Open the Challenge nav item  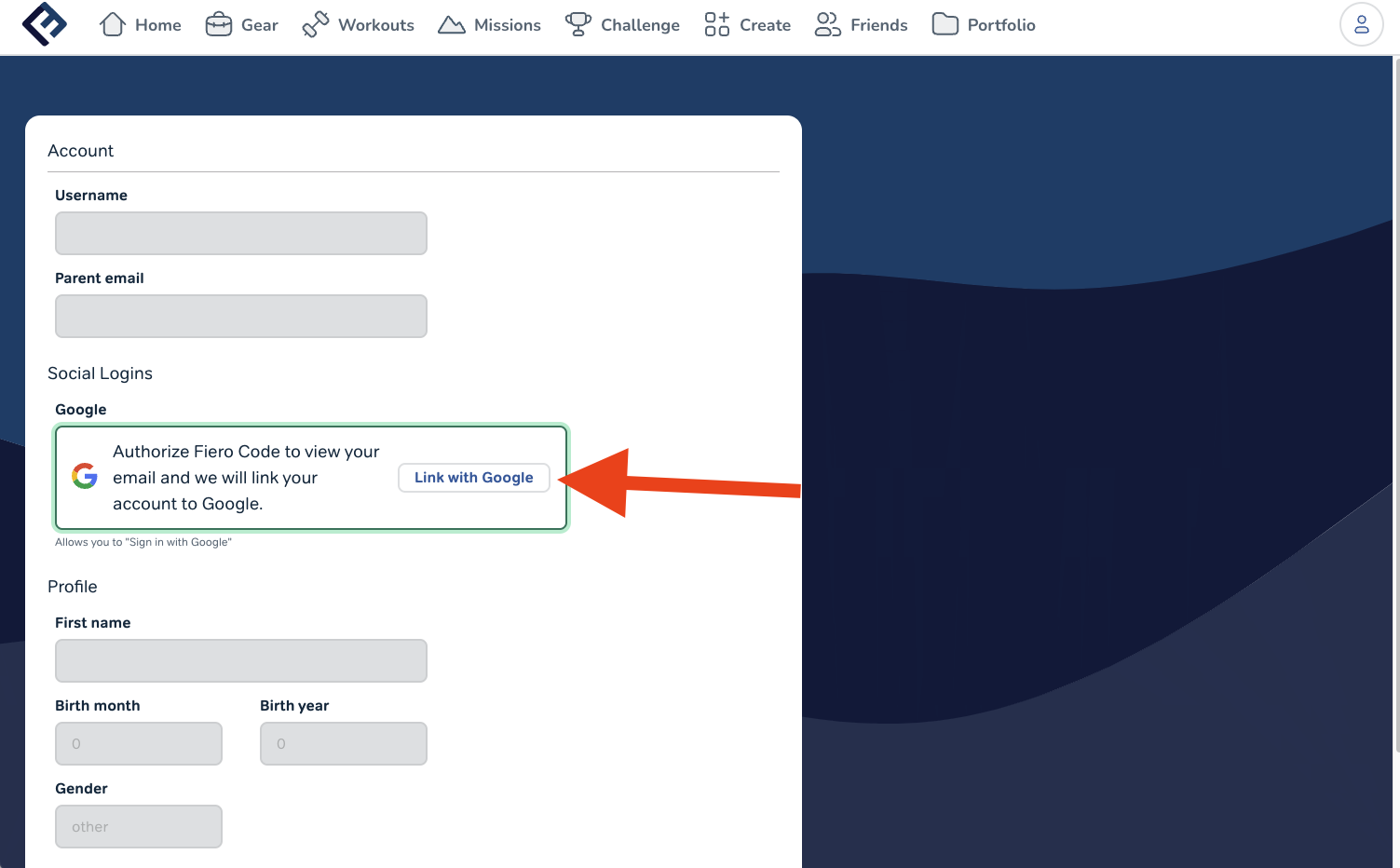coord(622,24)
